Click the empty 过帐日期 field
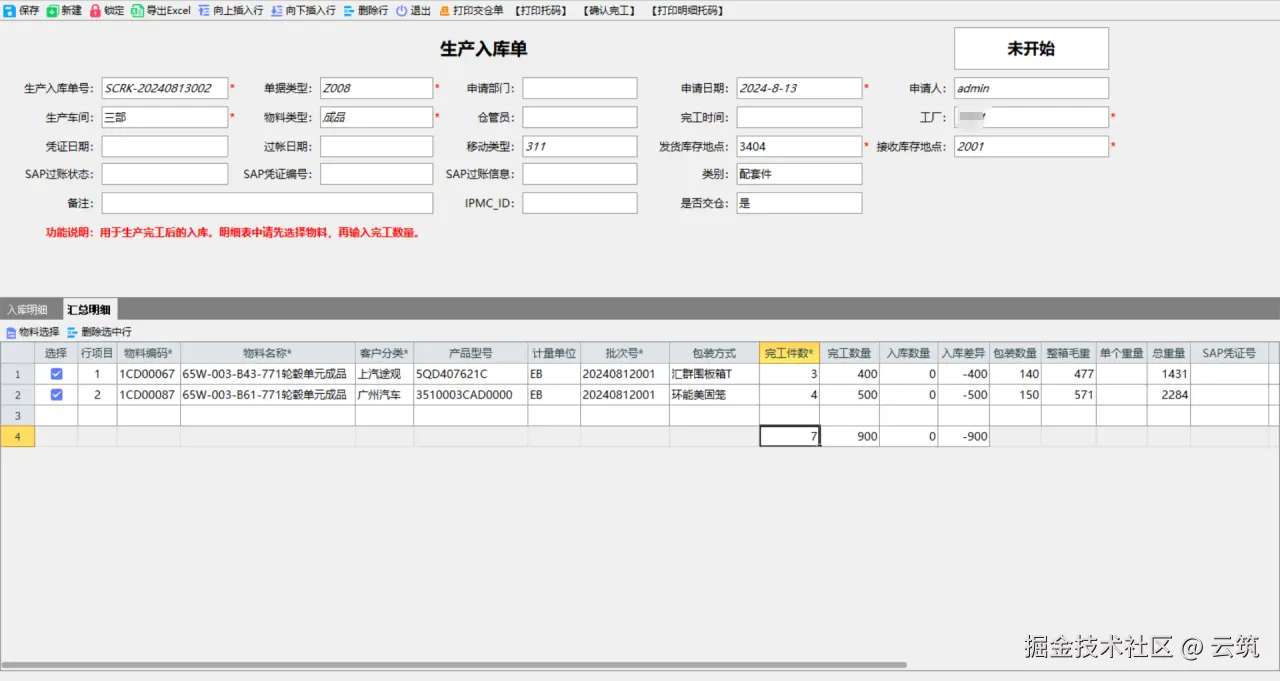Viewport: 1280px width, 681px height. (x=376, y=146)
